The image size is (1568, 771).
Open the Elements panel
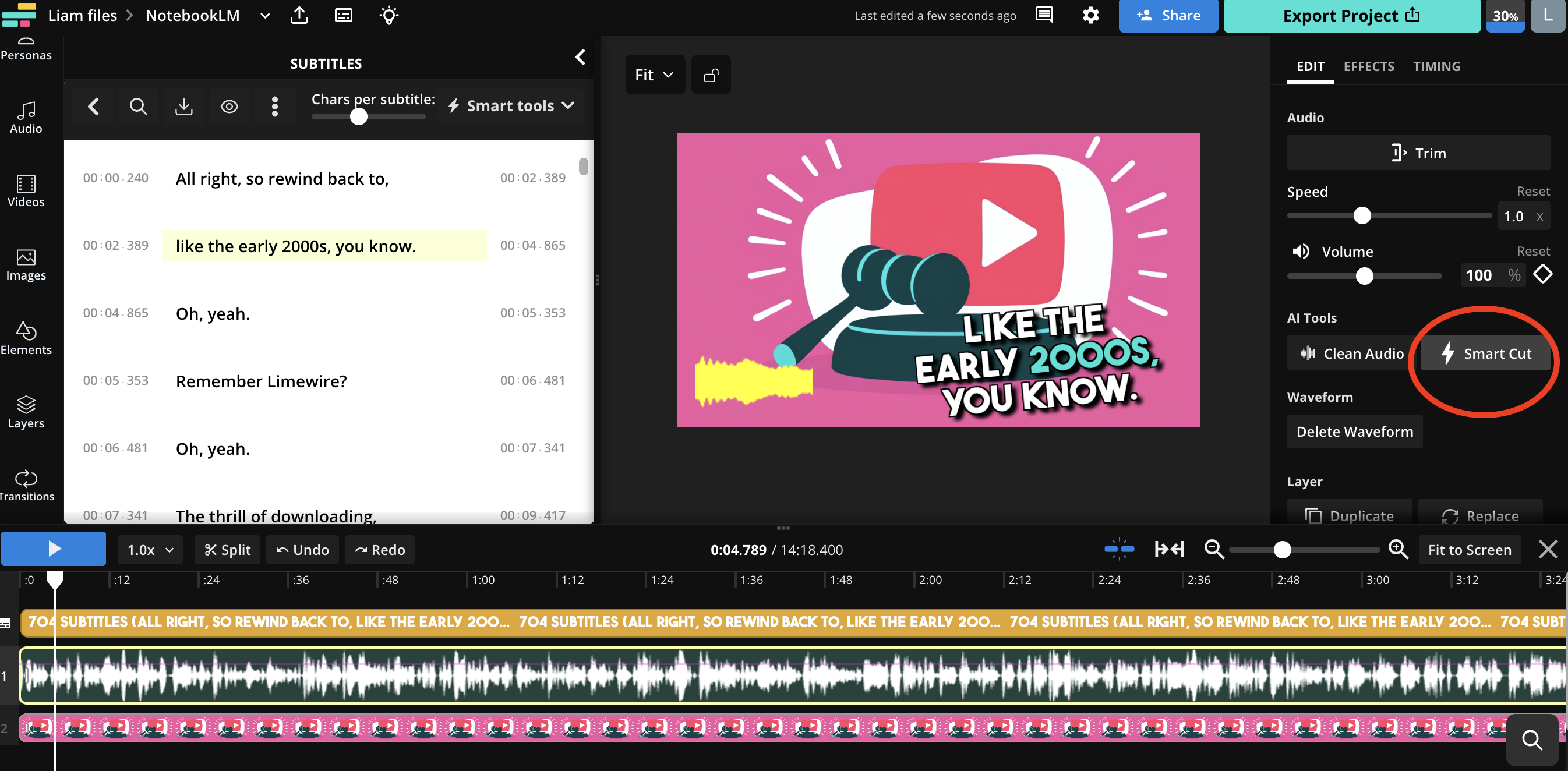click(27, 338)
